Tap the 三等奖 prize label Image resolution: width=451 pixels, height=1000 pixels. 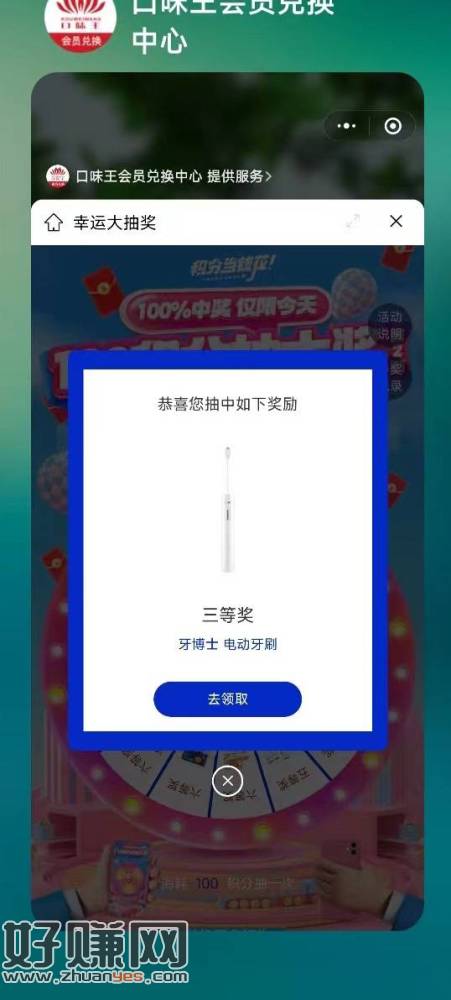pyautogui.click(x=228, y=615)
